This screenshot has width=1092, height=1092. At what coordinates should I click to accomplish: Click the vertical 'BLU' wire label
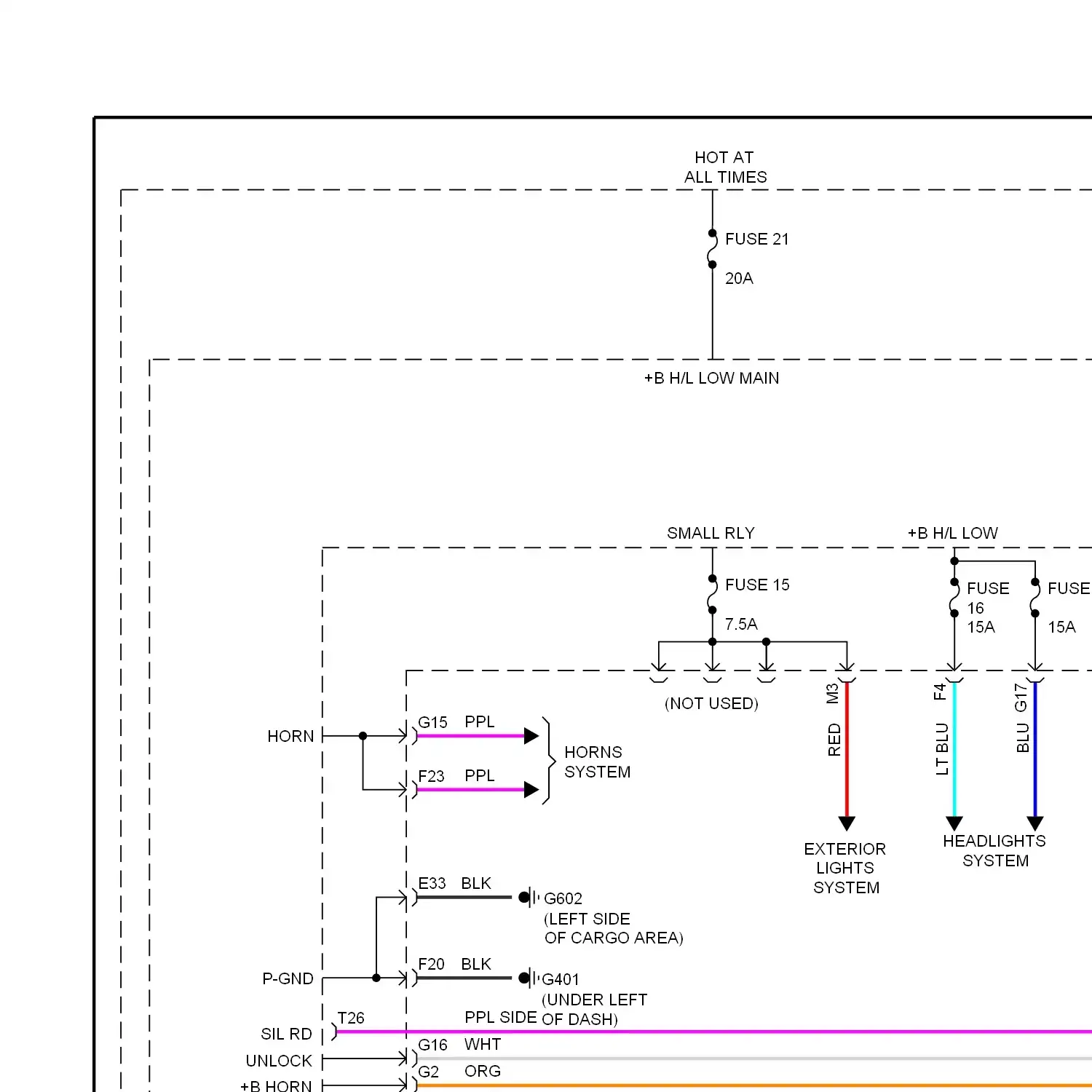coord(1023,737)
